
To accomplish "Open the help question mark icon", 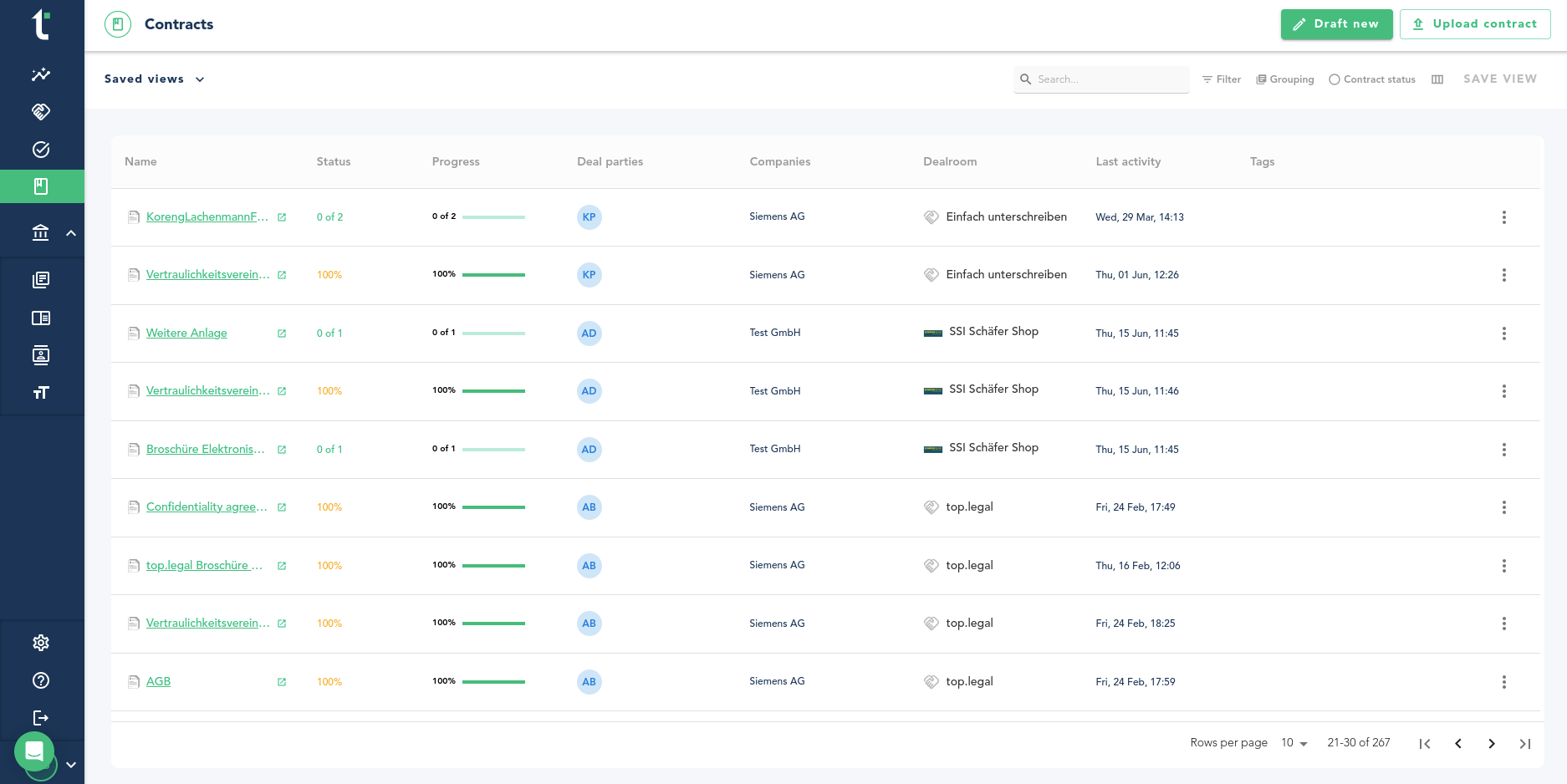I will coord(41,680).
